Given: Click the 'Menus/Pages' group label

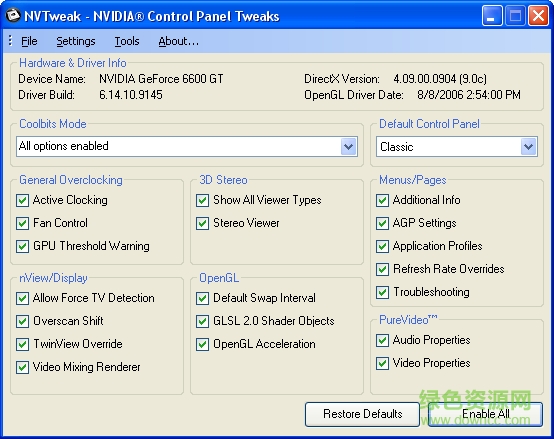Looking at the screenshot, I should (x=413, y=180).
